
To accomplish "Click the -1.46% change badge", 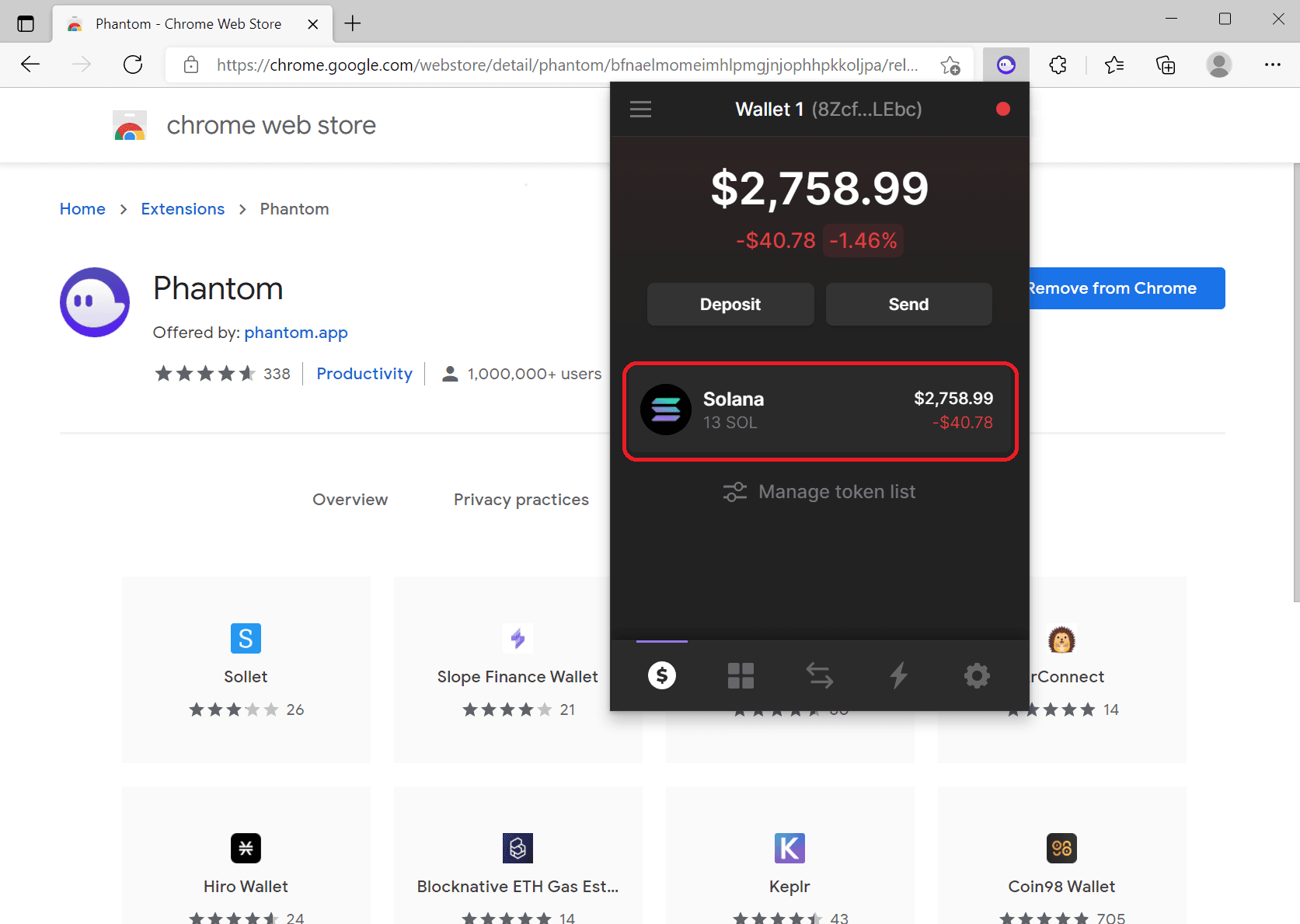I will point(863,240).
